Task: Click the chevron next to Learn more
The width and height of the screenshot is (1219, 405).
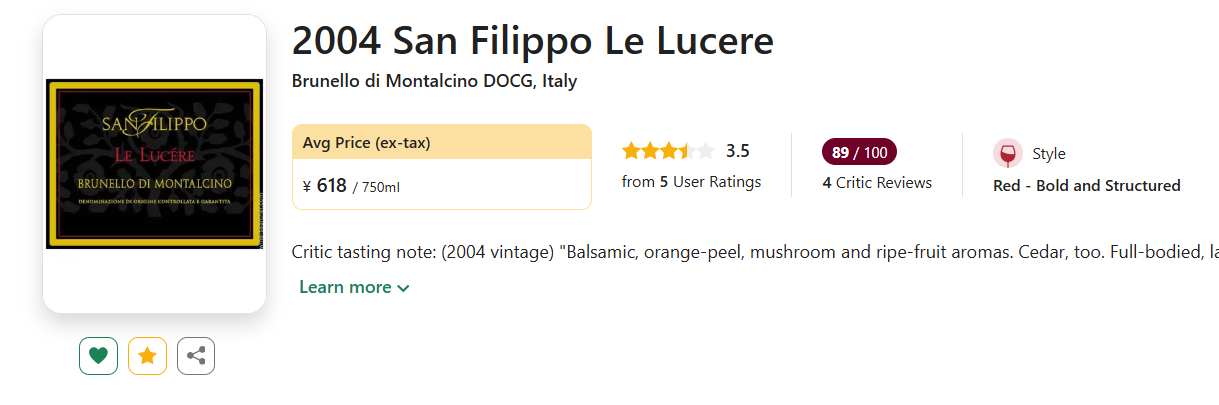Action: coord(403,288)
